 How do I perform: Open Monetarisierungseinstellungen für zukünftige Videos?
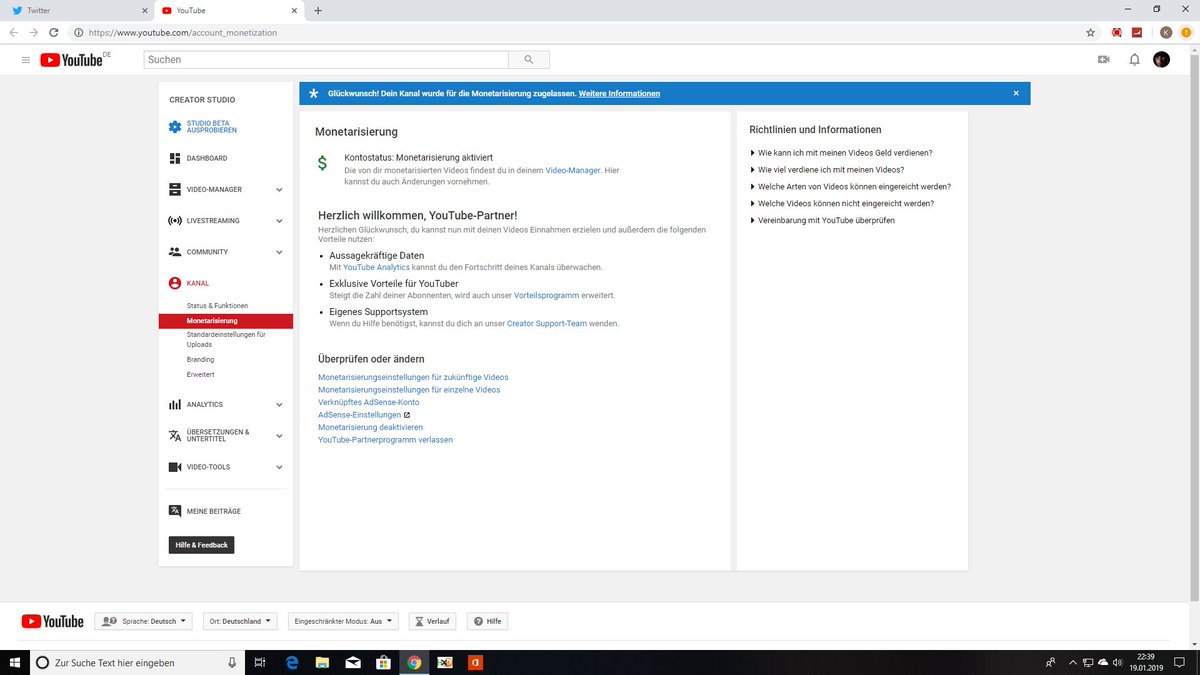pyautogui.click(x=413, y=377)
